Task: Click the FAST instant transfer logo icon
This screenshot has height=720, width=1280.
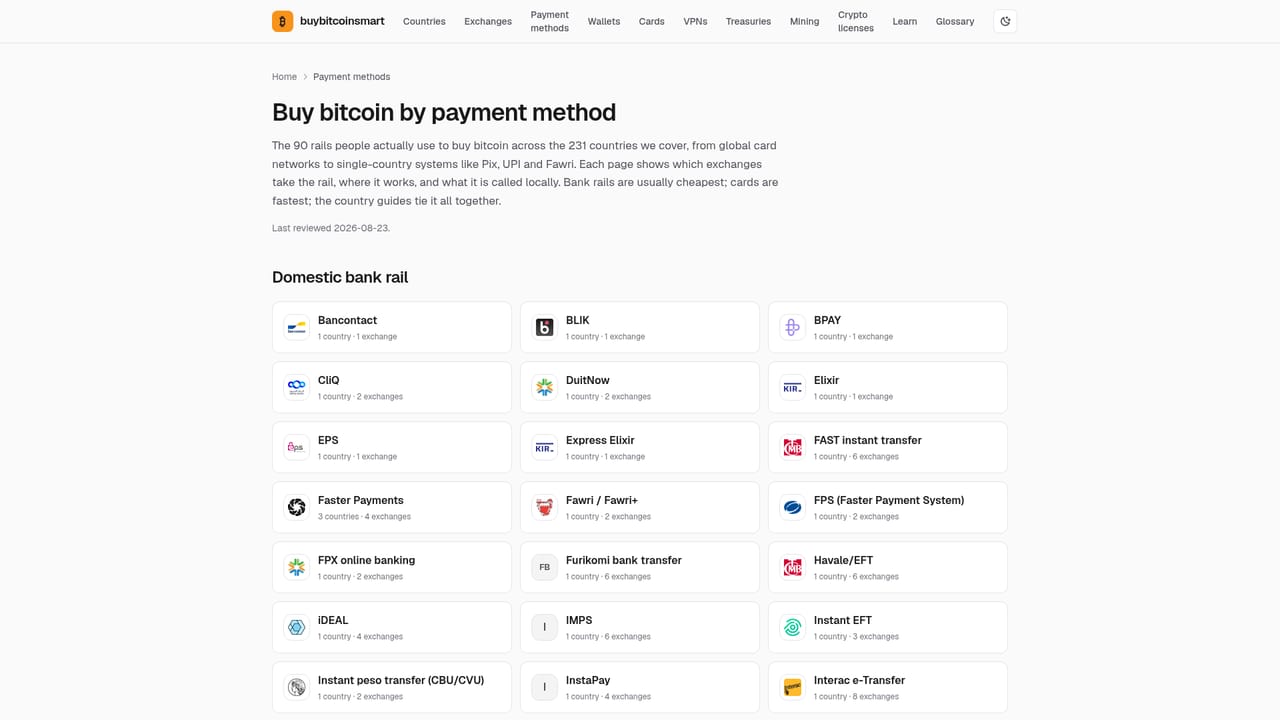Action: (792, 447)
